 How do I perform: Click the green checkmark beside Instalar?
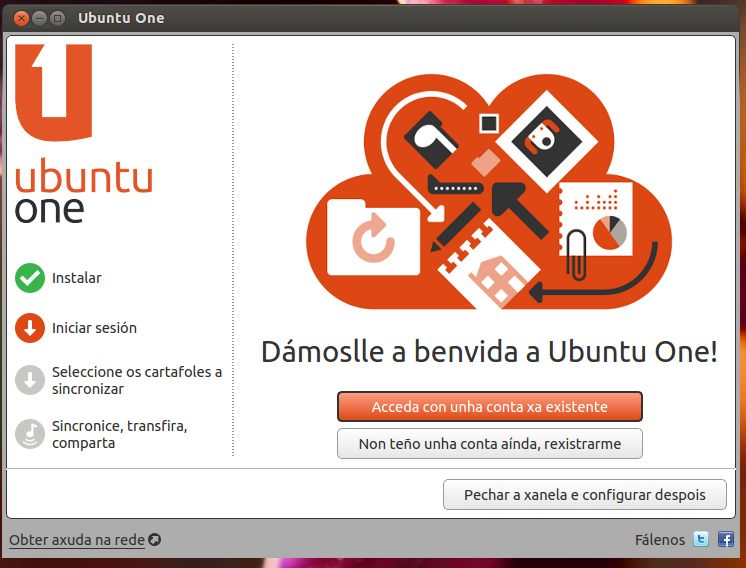30,278
